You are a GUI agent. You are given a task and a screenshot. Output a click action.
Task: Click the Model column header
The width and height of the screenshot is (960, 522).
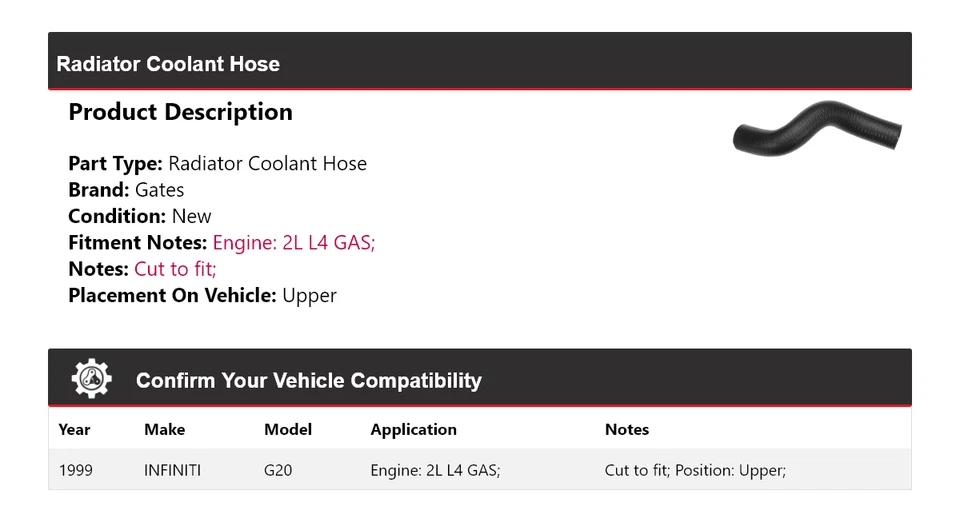288,429
